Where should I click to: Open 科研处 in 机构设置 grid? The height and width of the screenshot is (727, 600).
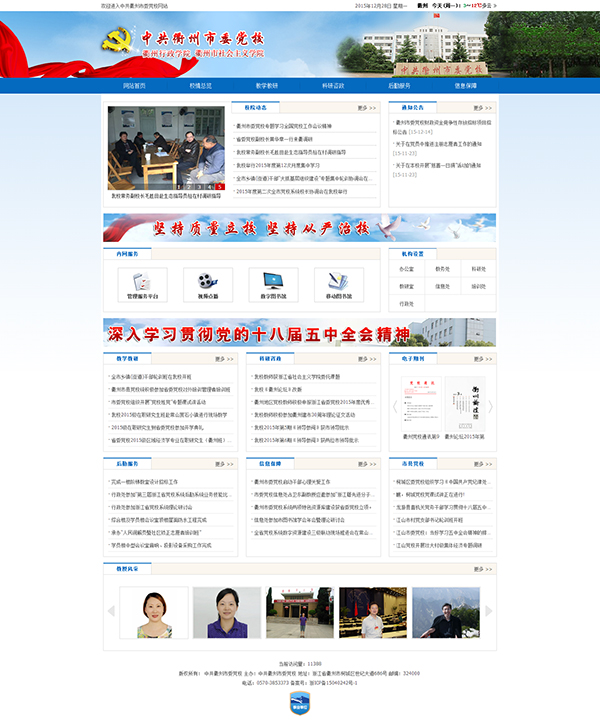click(479, 269)
